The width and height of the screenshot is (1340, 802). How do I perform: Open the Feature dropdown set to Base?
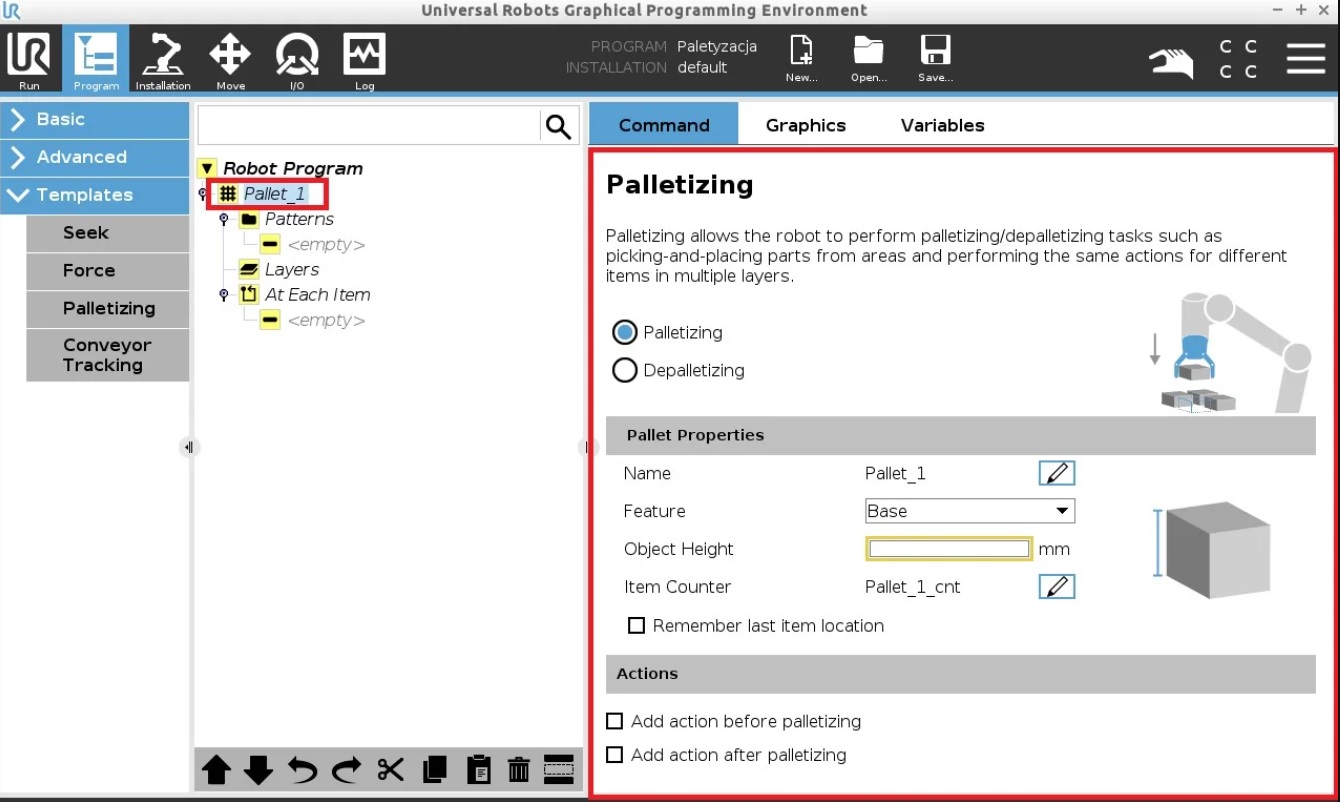(970, 511)
